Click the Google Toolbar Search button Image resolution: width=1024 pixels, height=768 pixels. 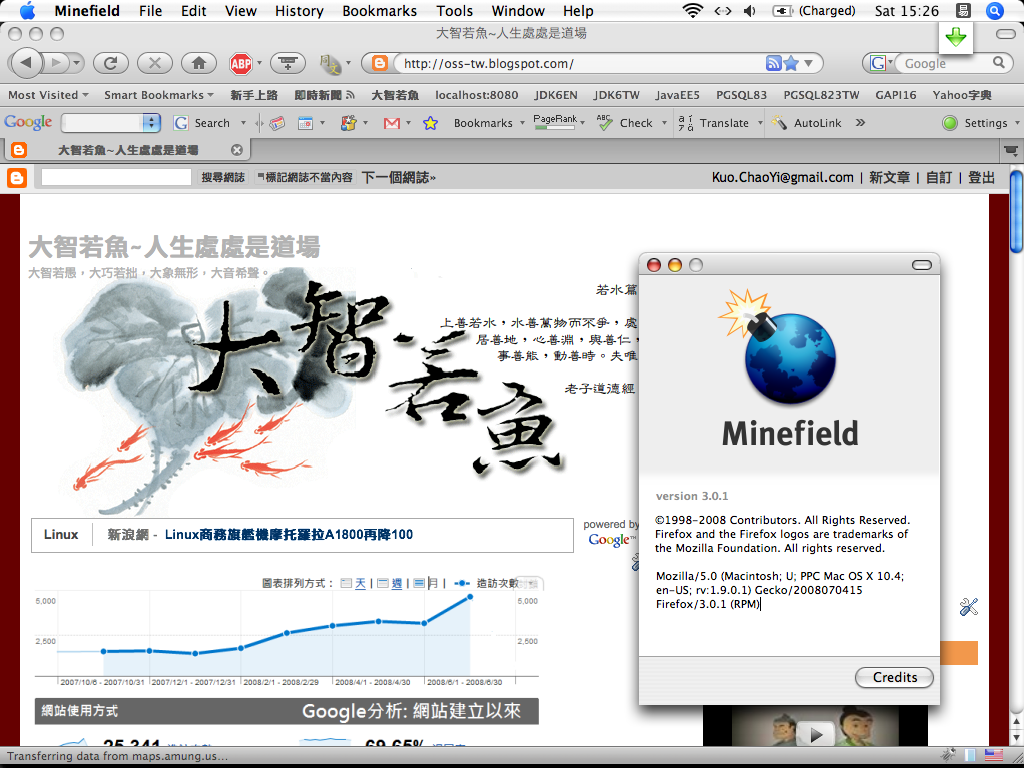203,123
